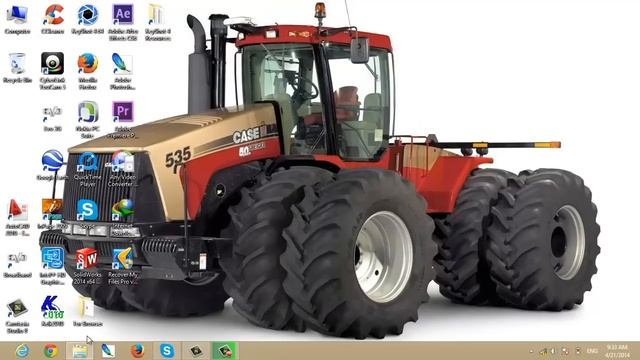Launch the SolidWorks 2014 x64 shortcut
Viewport: 640px width, 360px height.
tap(87, 266)
